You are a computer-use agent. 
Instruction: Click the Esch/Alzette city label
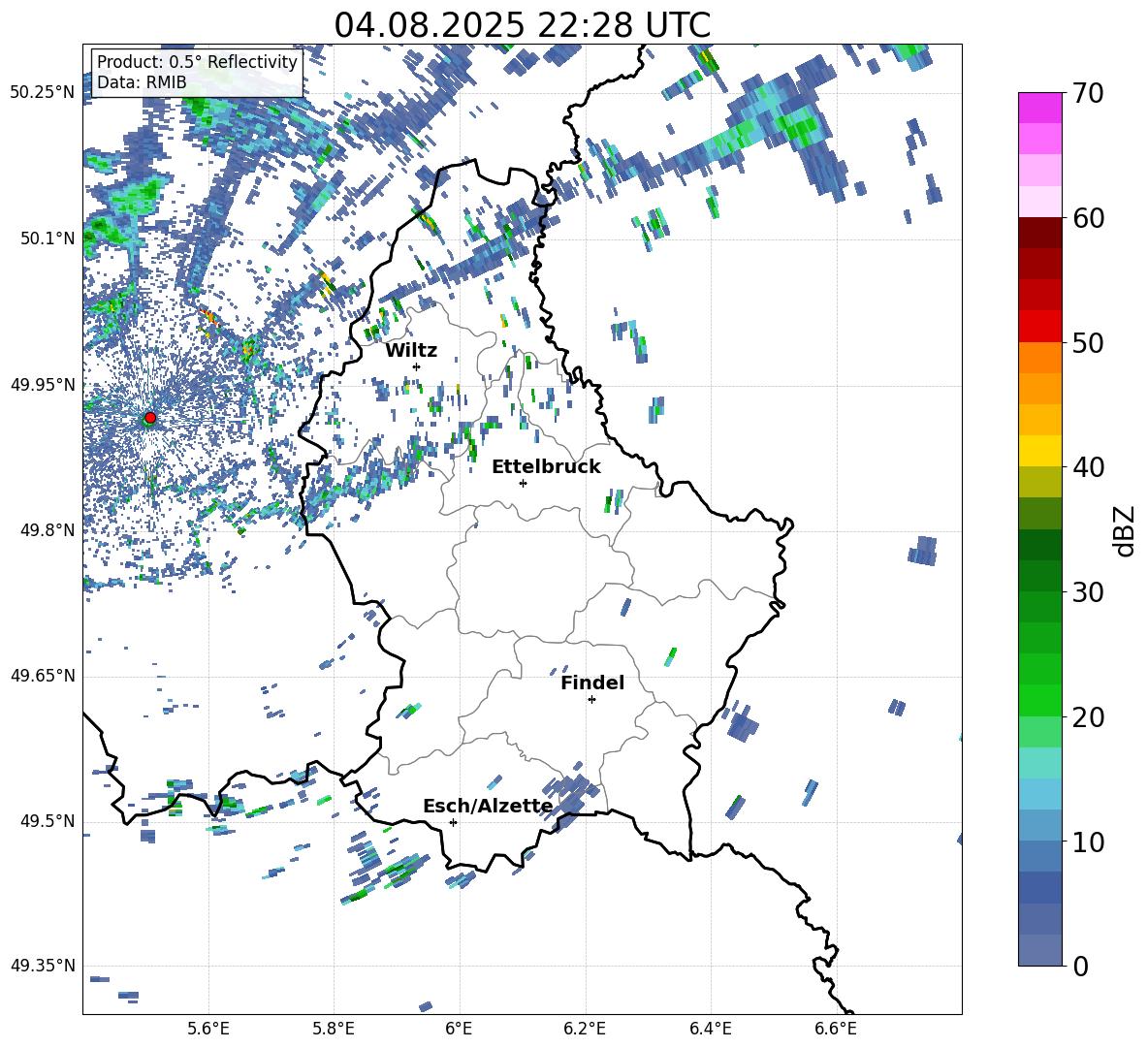(488, 807)
